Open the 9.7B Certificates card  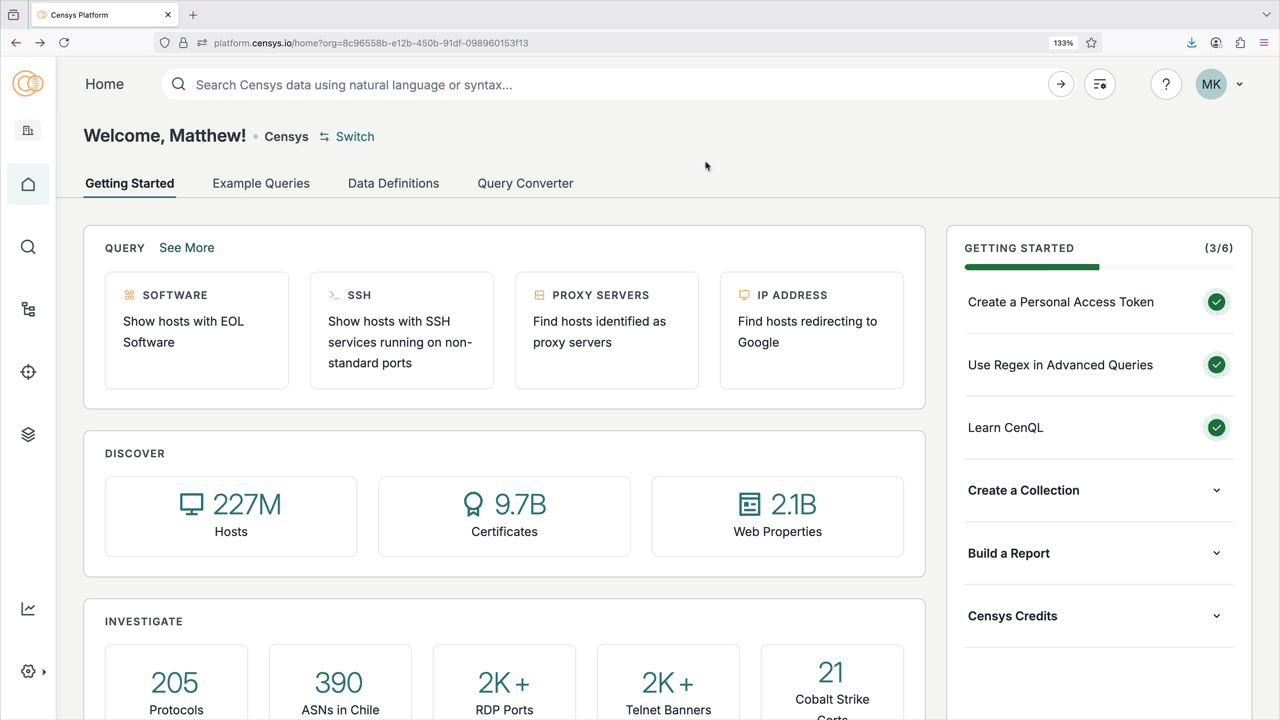(504, 516)
